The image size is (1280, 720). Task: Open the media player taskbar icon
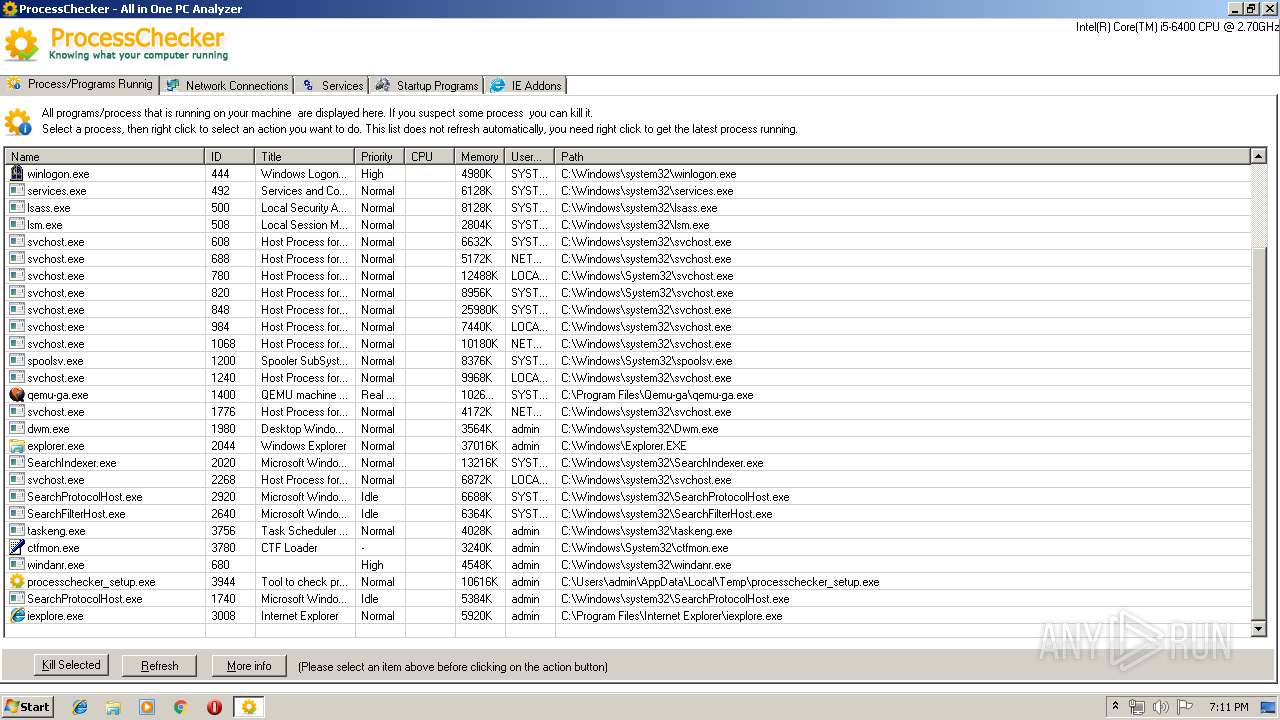click(x=147, y=707)
